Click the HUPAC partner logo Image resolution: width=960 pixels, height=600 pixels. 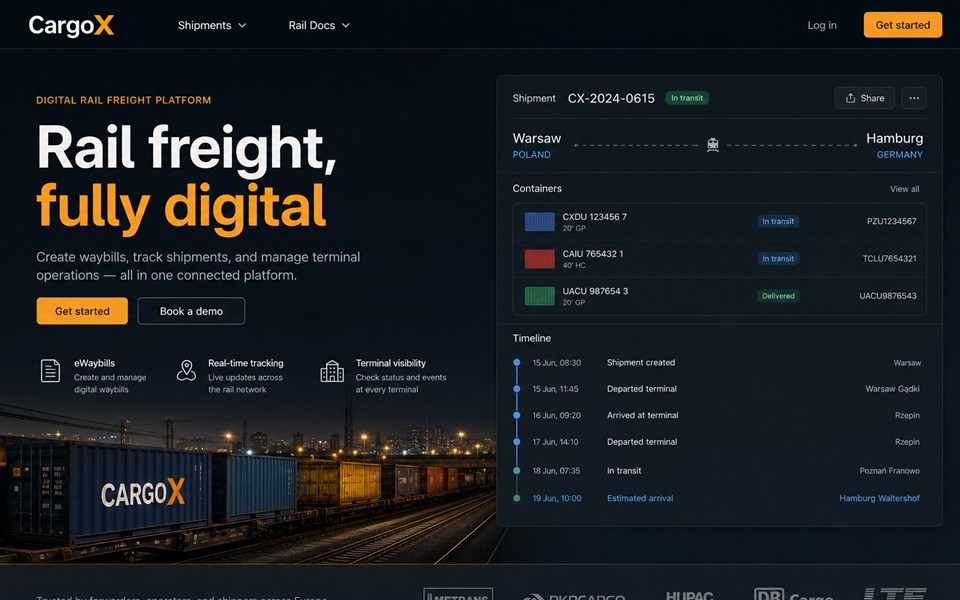tap(689, 595)
